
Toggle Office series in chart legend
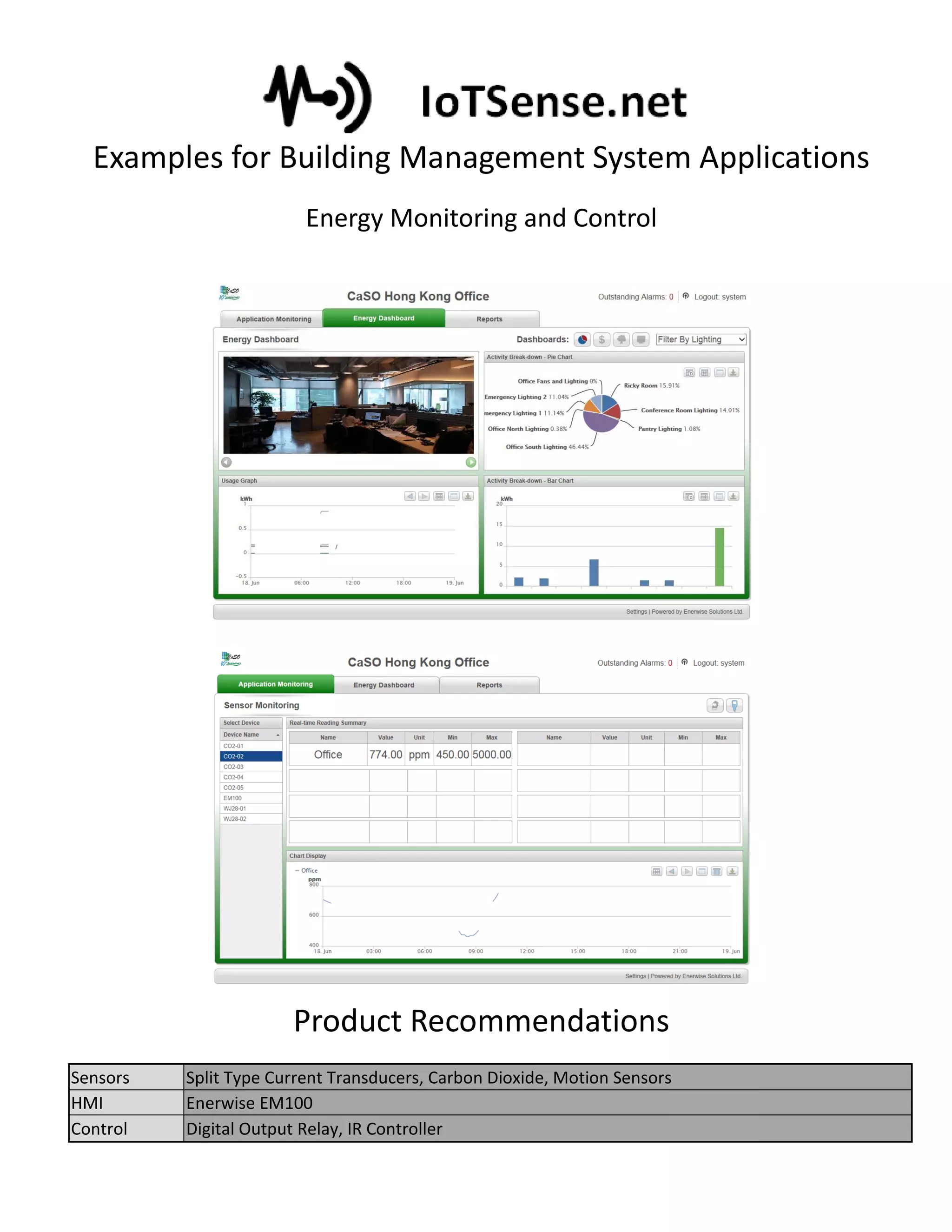coord(306,870)
